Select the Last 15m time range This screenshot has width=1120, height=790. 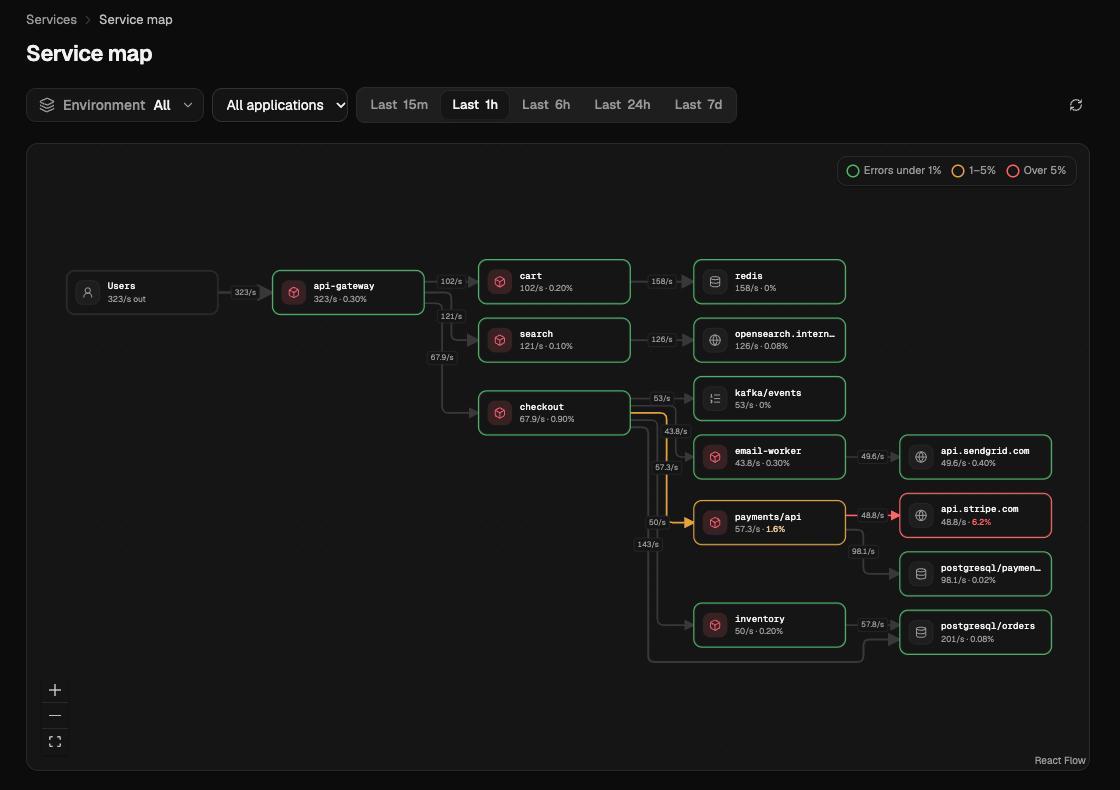click(399, 105)
